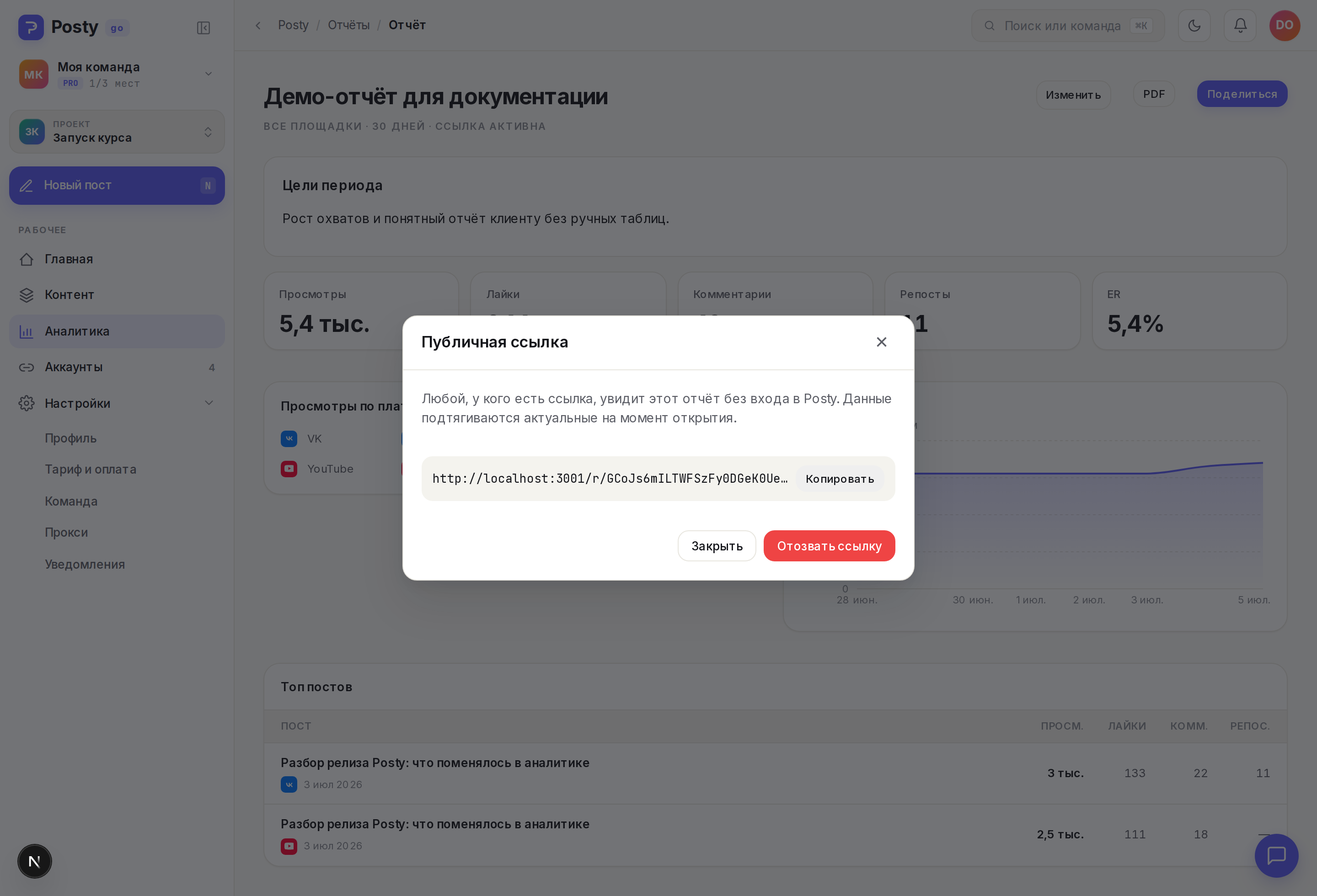The image size is (1317, 896).
Task: Select the public link URL field
Action: tap(610, 479)
